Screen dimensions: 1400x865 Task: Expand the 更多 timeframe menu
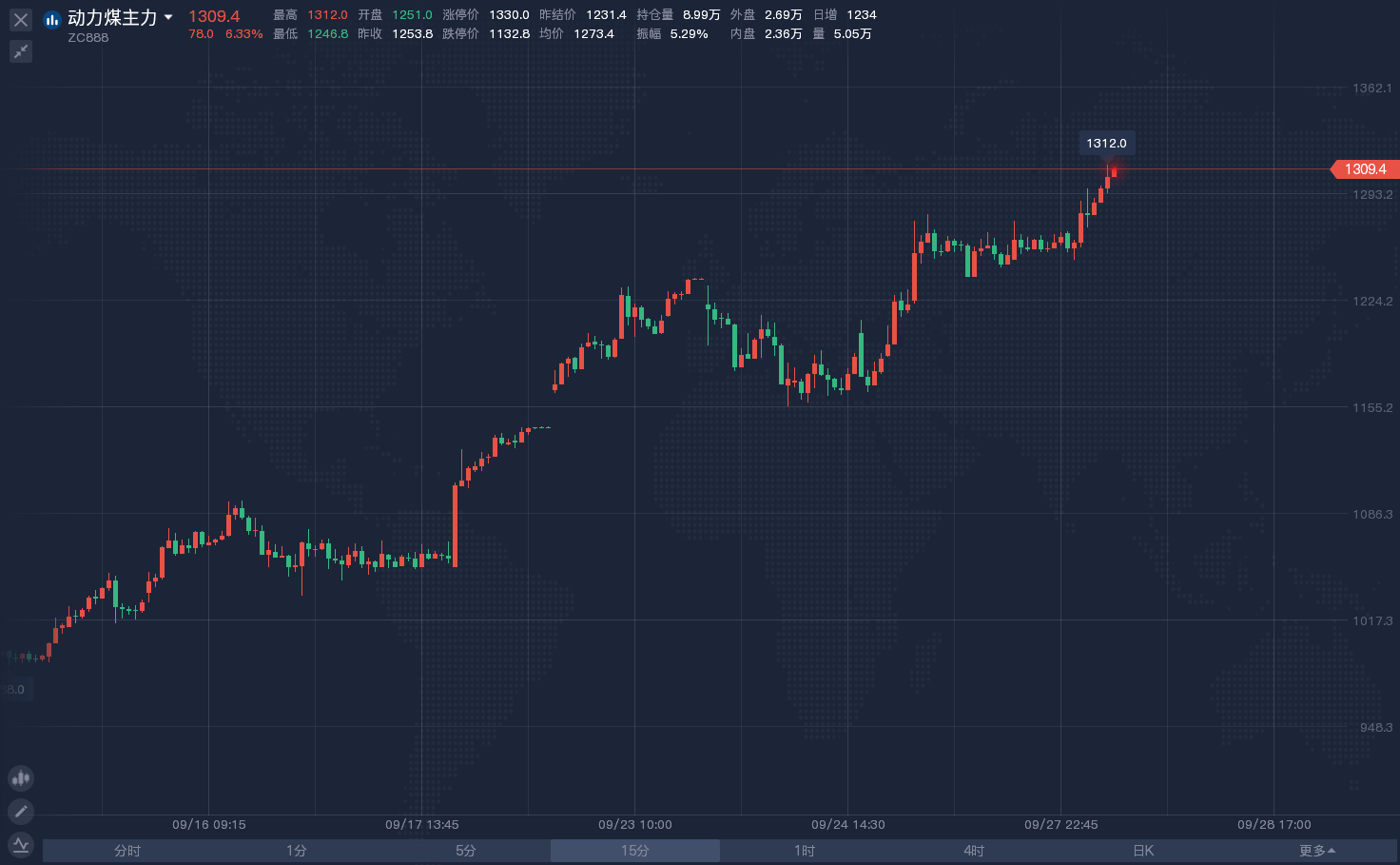click(x=1316, y=851)
